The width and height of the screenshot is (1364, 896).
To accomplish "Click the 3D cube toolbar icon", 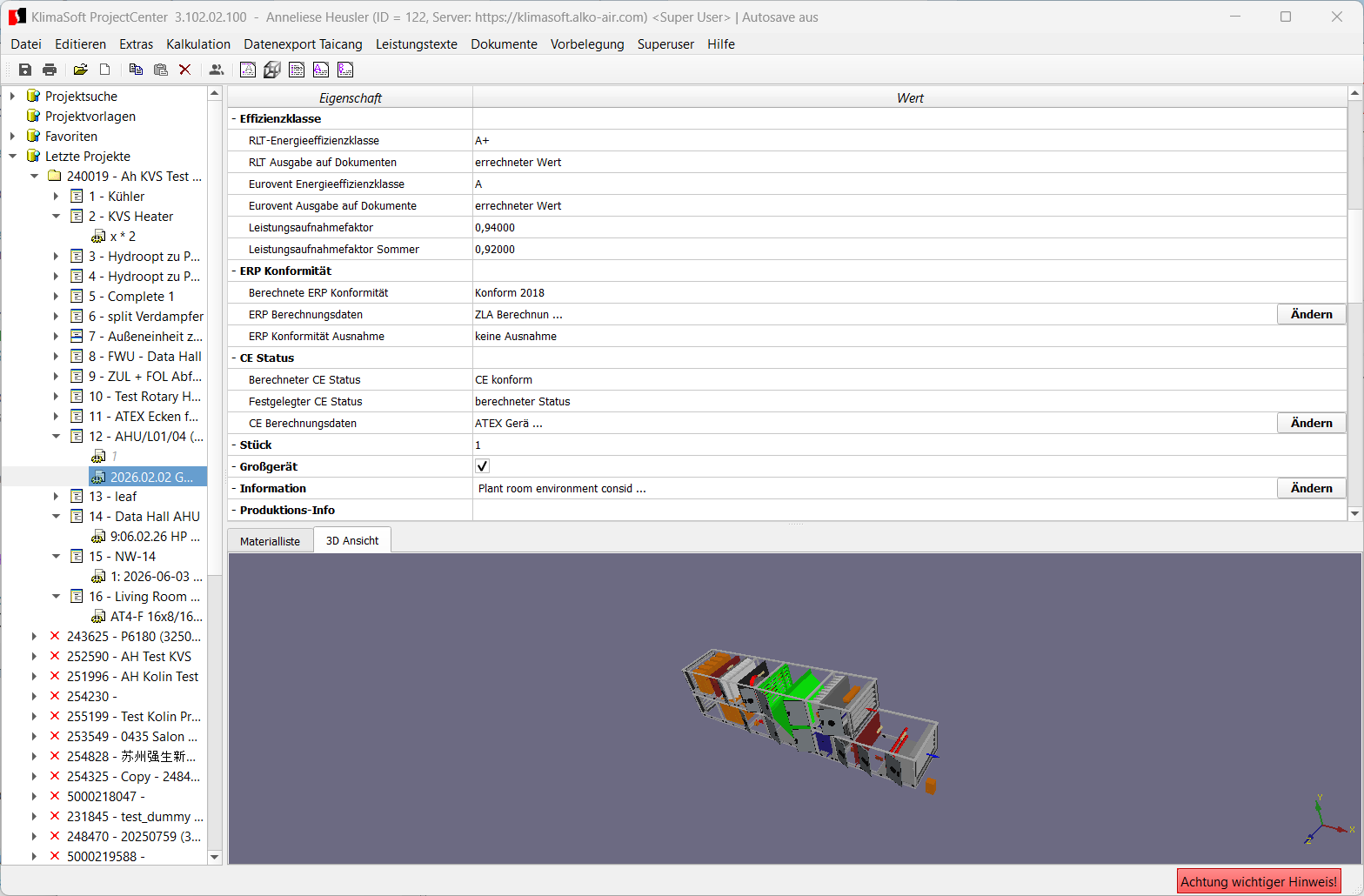I will [x=272, y=70].
